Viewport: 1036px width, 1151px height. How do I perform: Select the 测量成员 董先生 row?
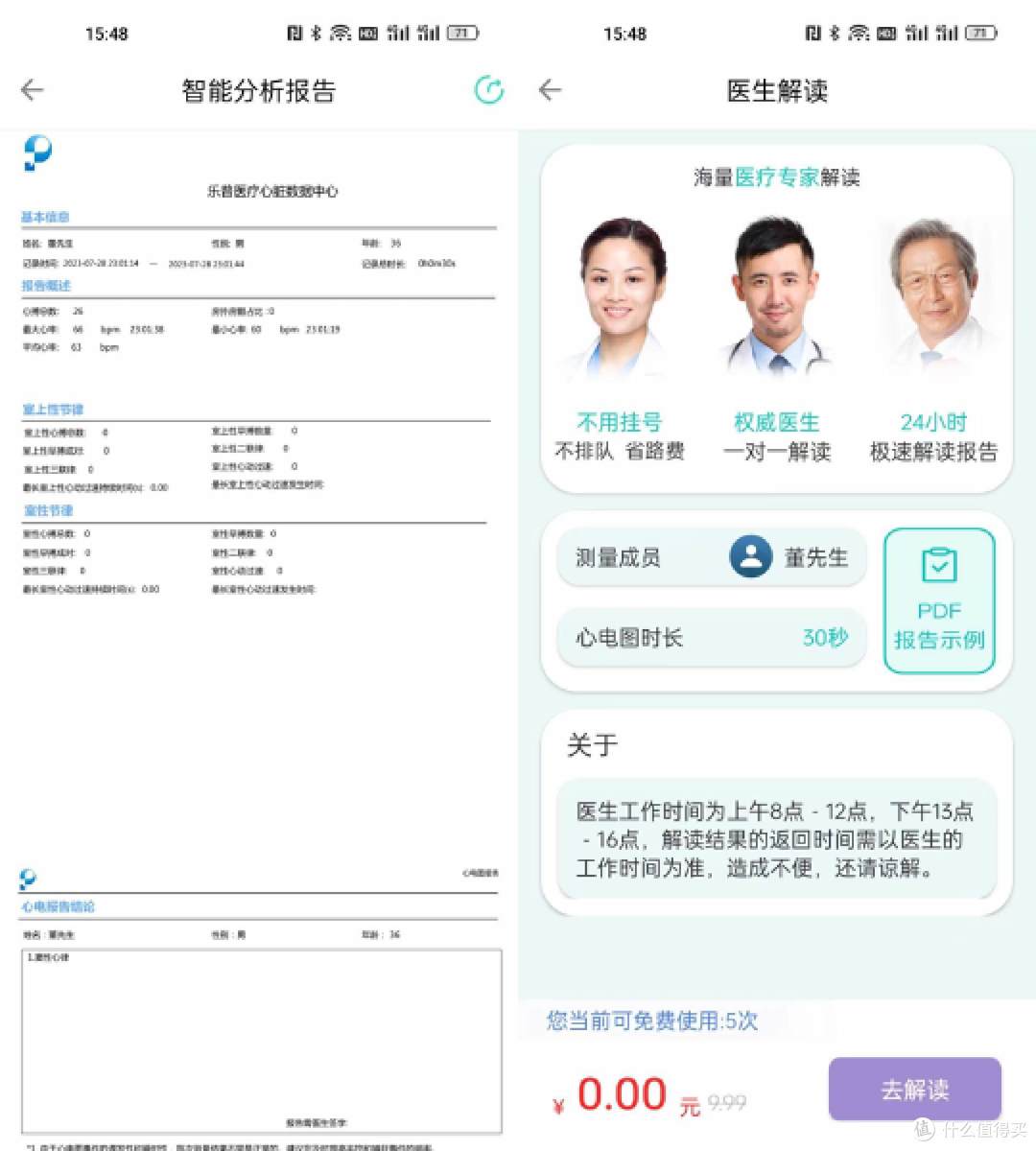pyautogui.click(x=712, y=557)
